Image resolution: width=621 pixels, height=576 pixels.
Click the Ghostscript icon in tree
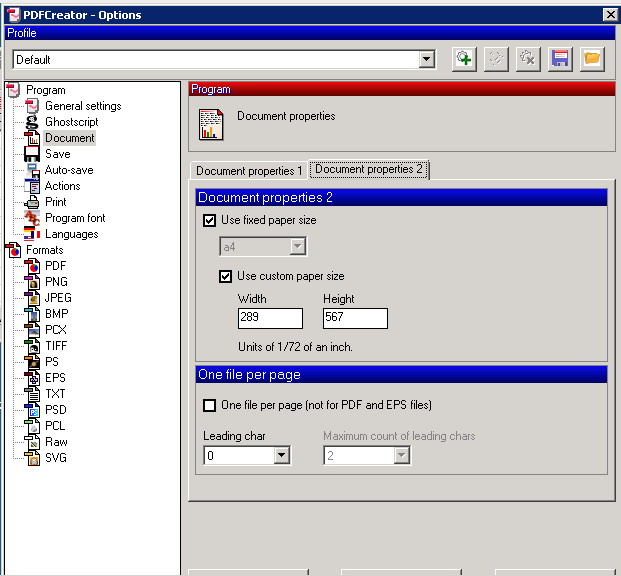pos(32,122)
